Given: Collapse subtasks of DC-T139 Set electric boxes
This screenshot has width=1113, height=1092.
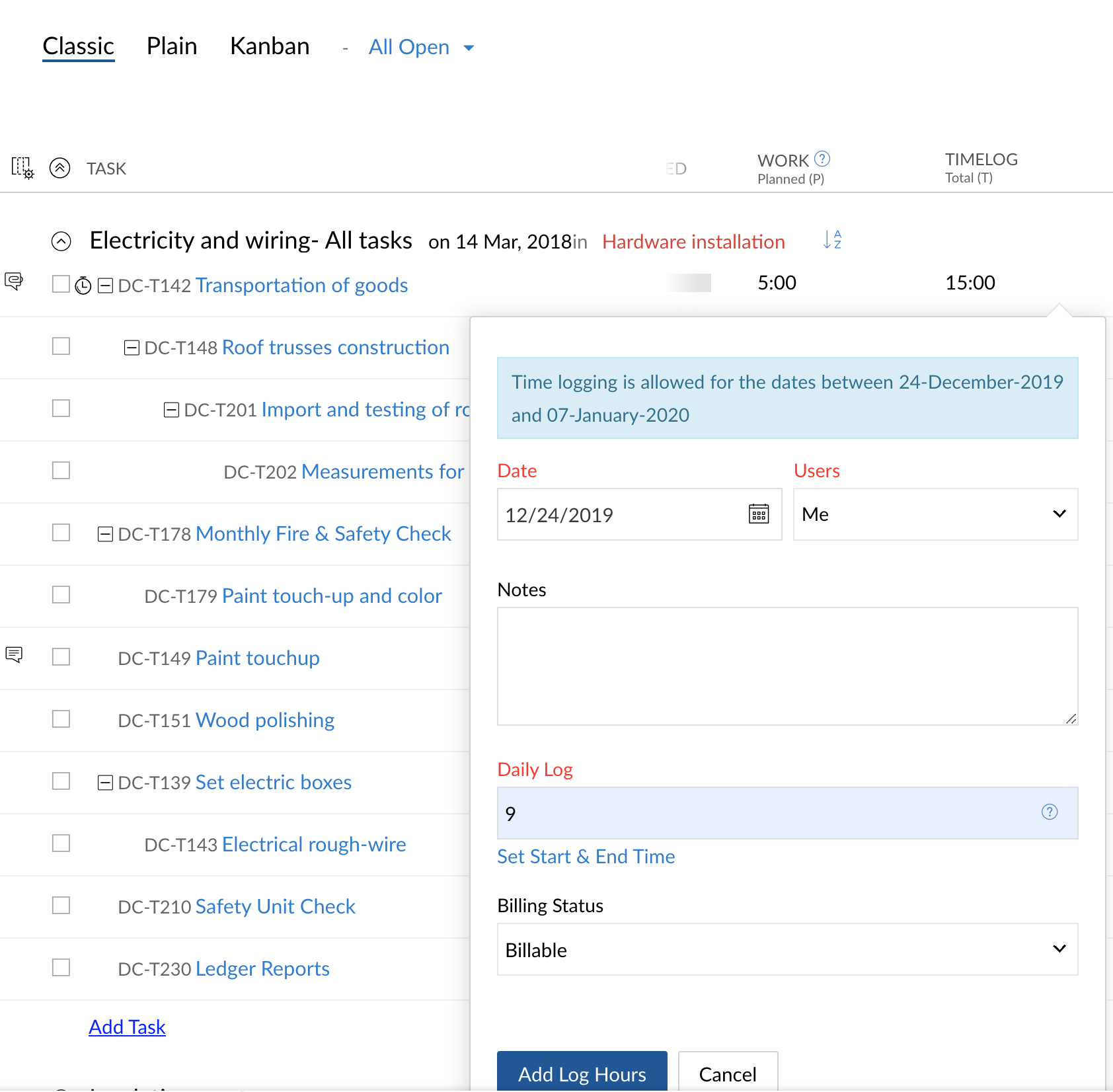Looking at the screenshot, I should coord(105,783).
